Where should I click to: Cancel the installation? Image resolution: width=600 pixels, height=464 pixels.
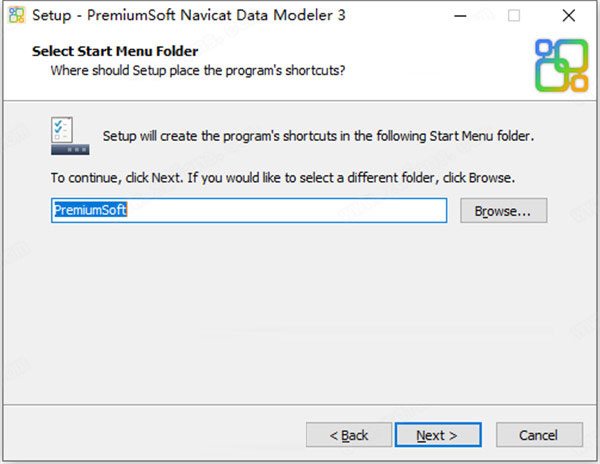[x=539, y=435]
